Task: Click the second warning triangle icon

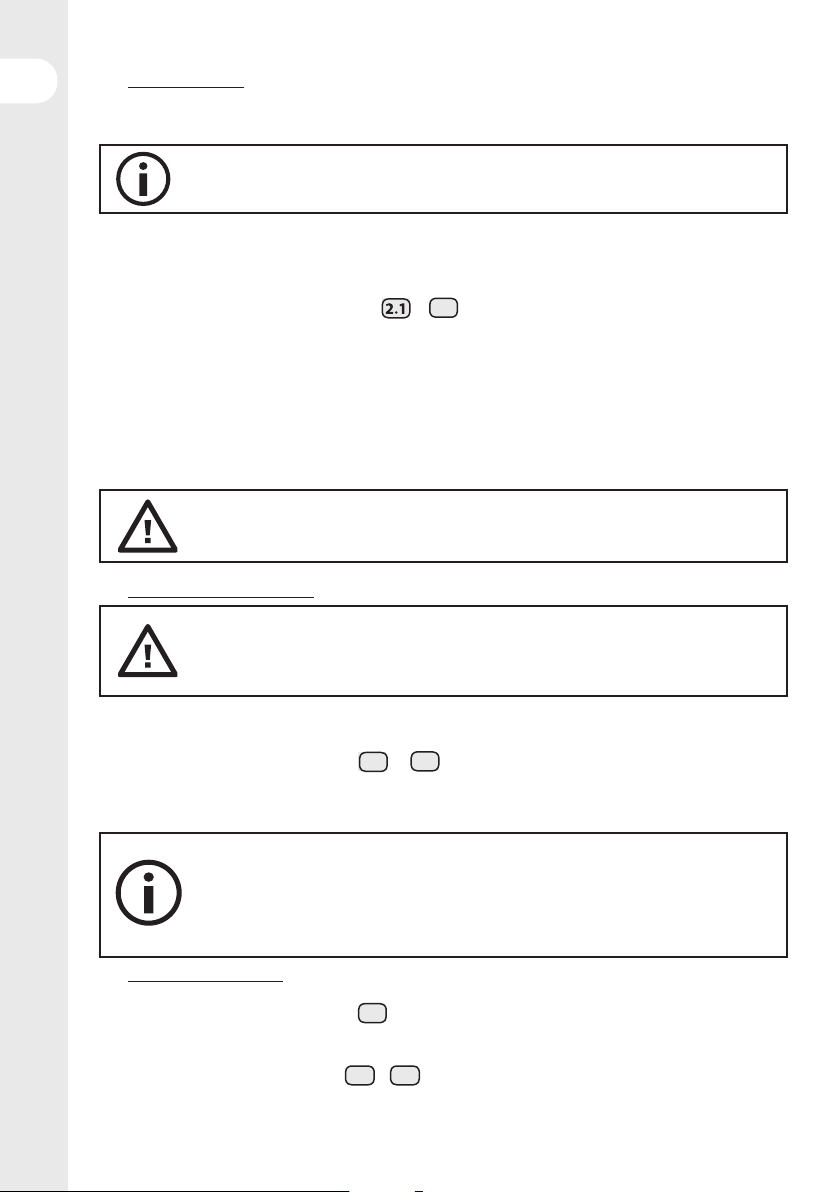Action: click(x=147, y=651)
